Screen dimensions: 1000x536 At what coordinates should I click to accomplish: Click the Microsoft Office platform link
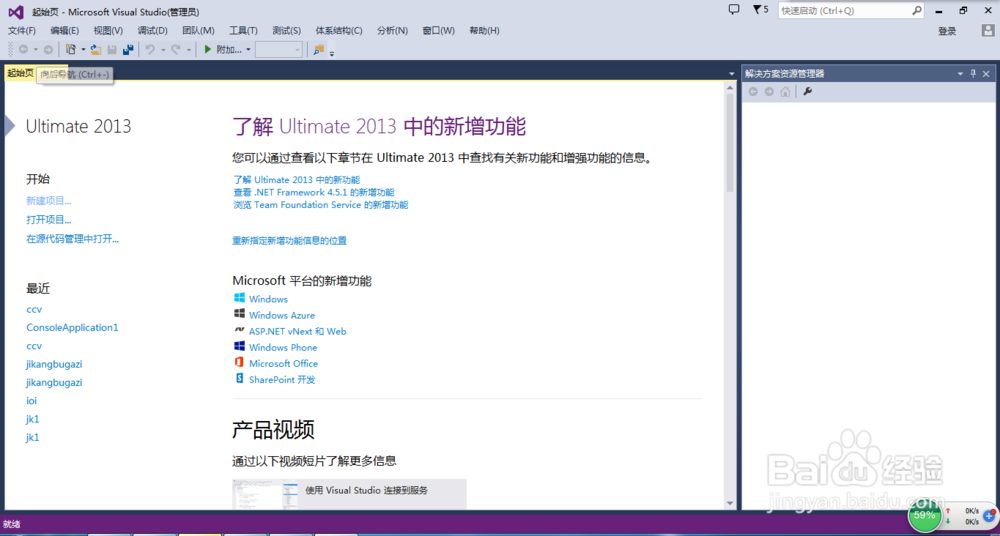(284, 363)
